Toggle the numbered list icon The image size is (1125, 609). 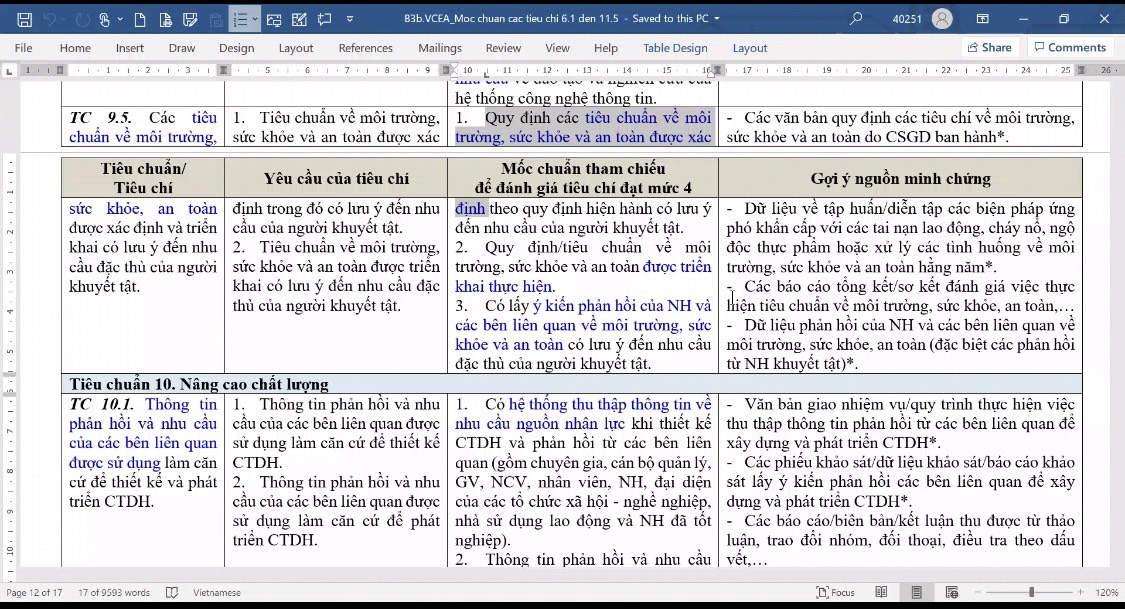pyautogui.click(x=240, y=19)
